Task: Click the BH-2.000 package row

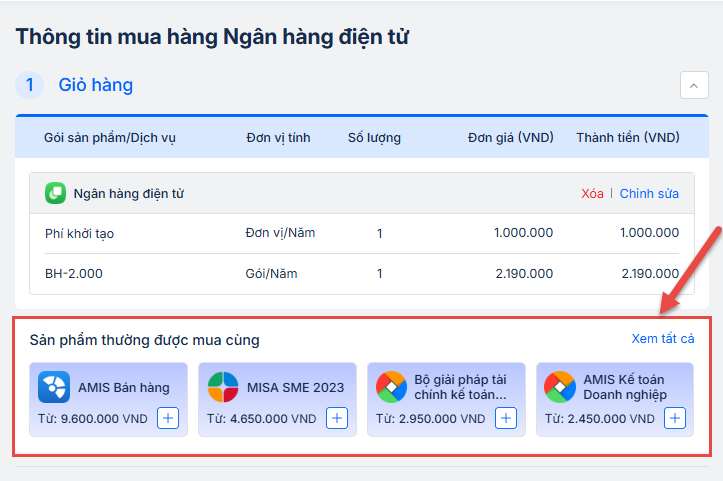Action: [x=362, y=273]
